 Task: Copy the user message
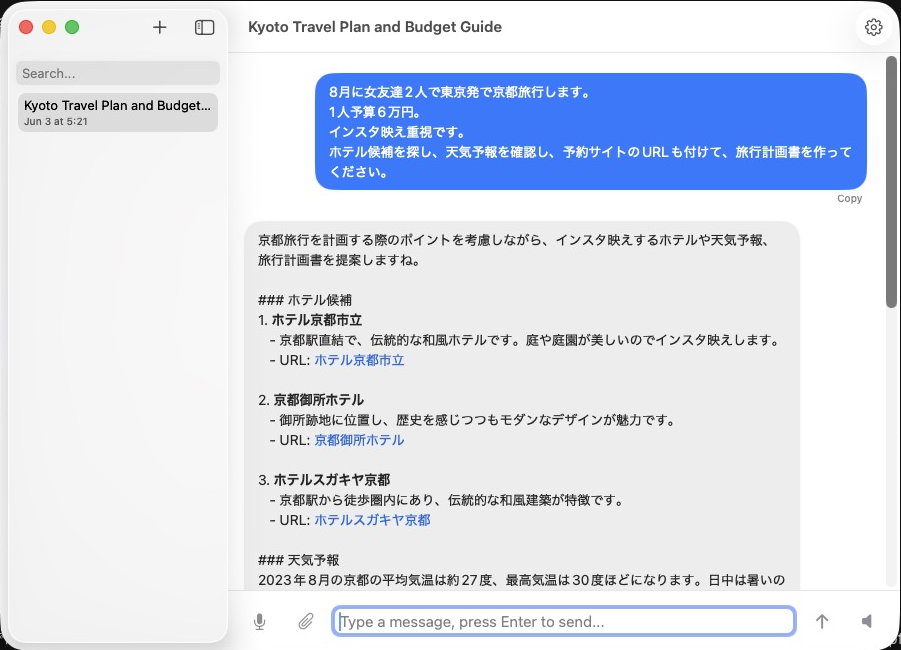click(x=849, y=198)
